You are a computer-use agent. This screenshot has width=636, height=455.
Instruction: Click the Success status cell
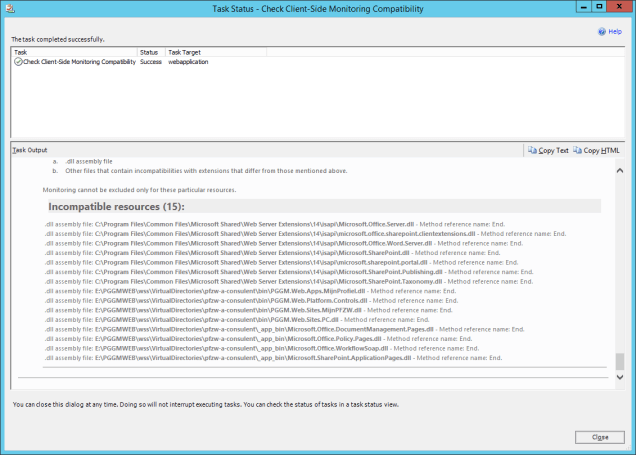point(150,62)
